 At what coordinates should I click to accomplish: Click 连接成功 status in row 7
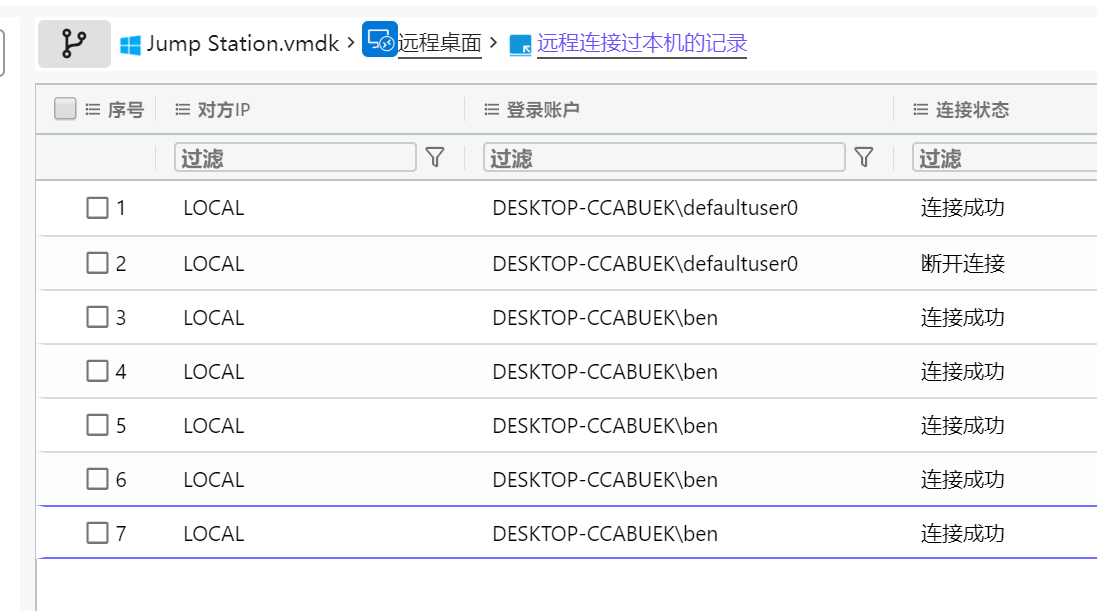point(963,534)
